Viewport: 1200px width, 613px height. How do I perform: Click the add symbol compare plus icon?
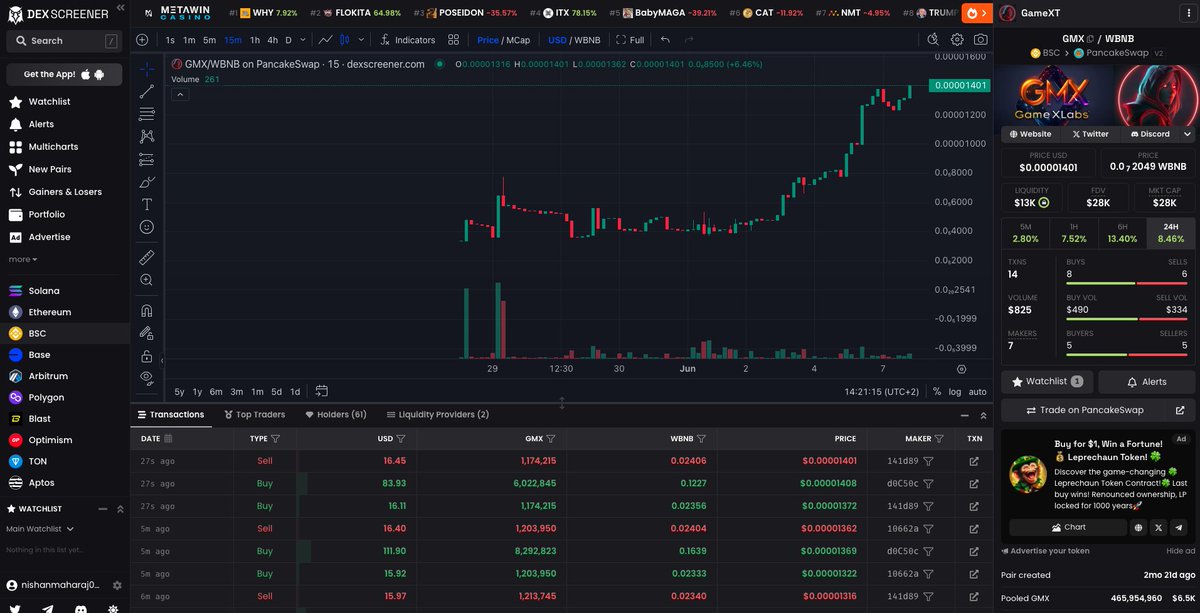click(x=142, y=40)
